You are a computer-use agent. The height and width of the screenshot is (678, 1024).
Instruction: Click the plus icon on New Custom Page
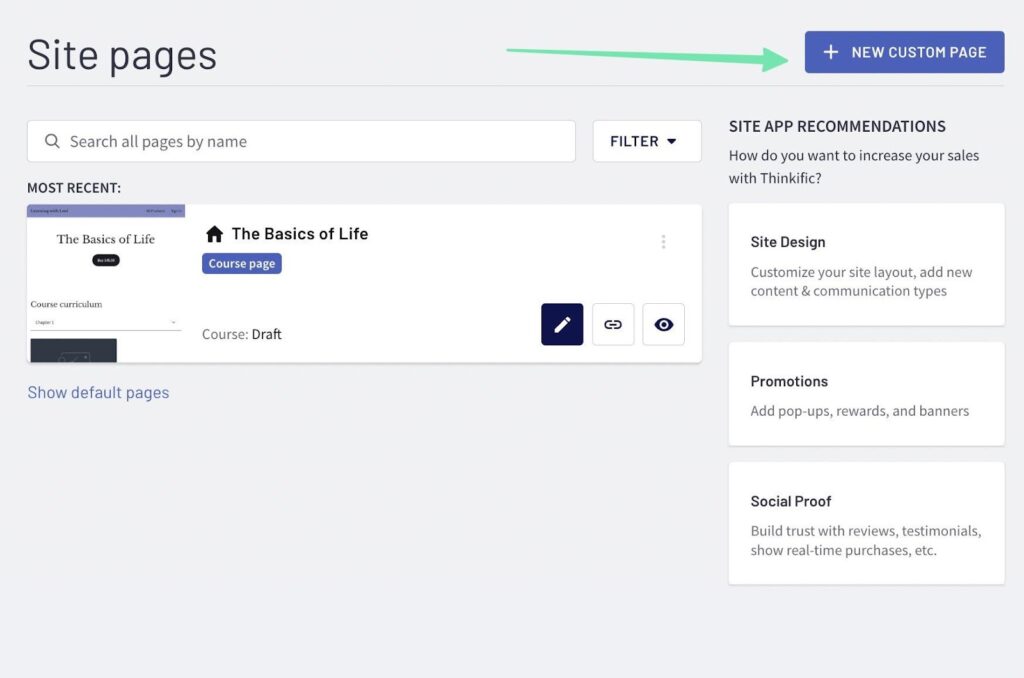click(830, 52)
